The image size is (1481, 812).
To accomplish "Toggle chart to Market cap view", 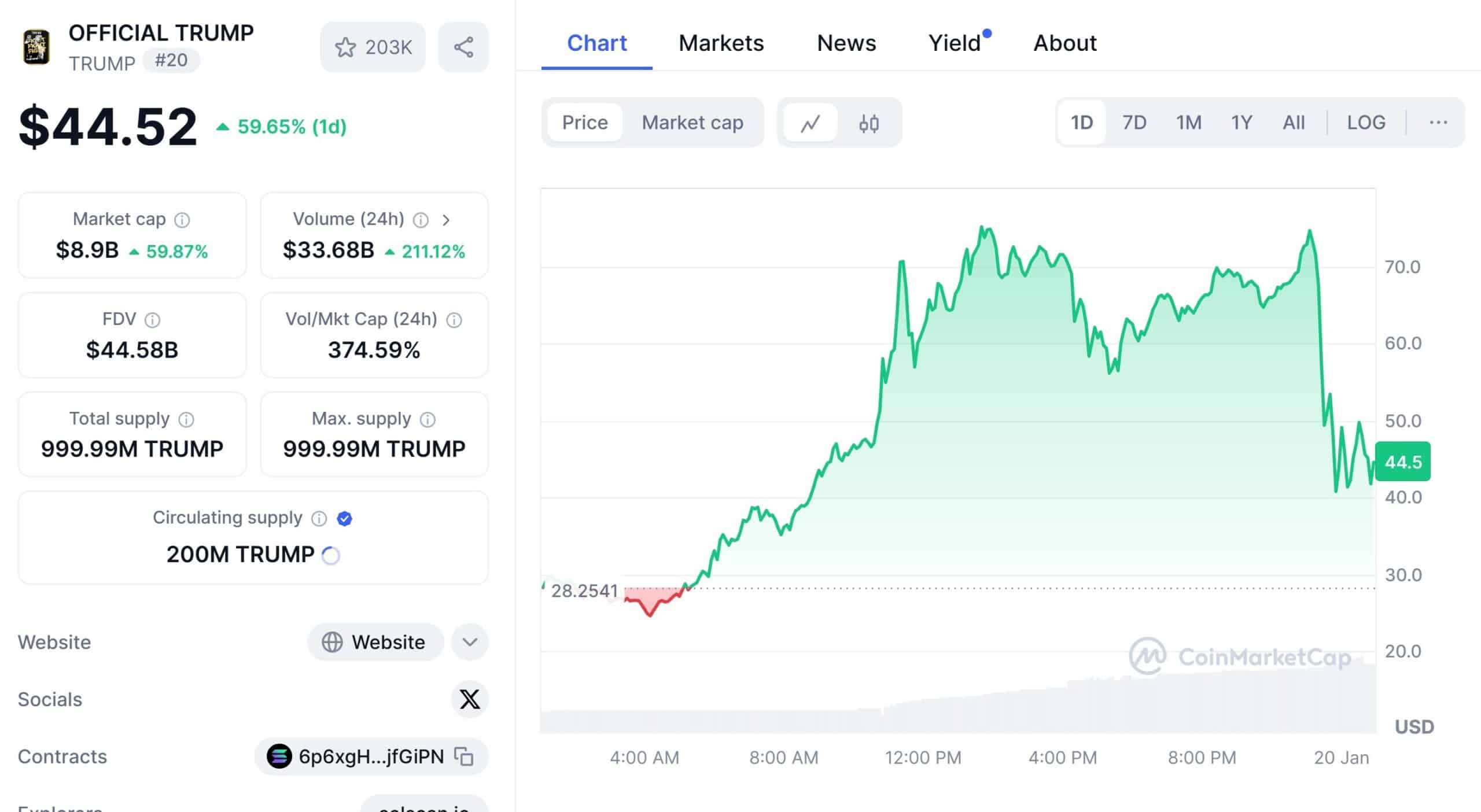I will point(692,123).
